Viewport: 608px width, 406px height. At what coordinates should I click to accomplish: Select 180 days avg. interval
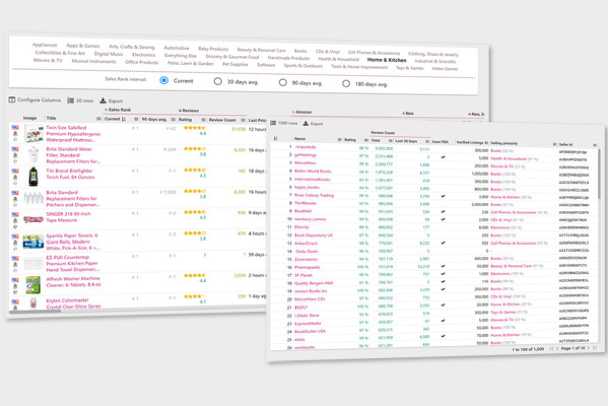(x=346, y=83)
